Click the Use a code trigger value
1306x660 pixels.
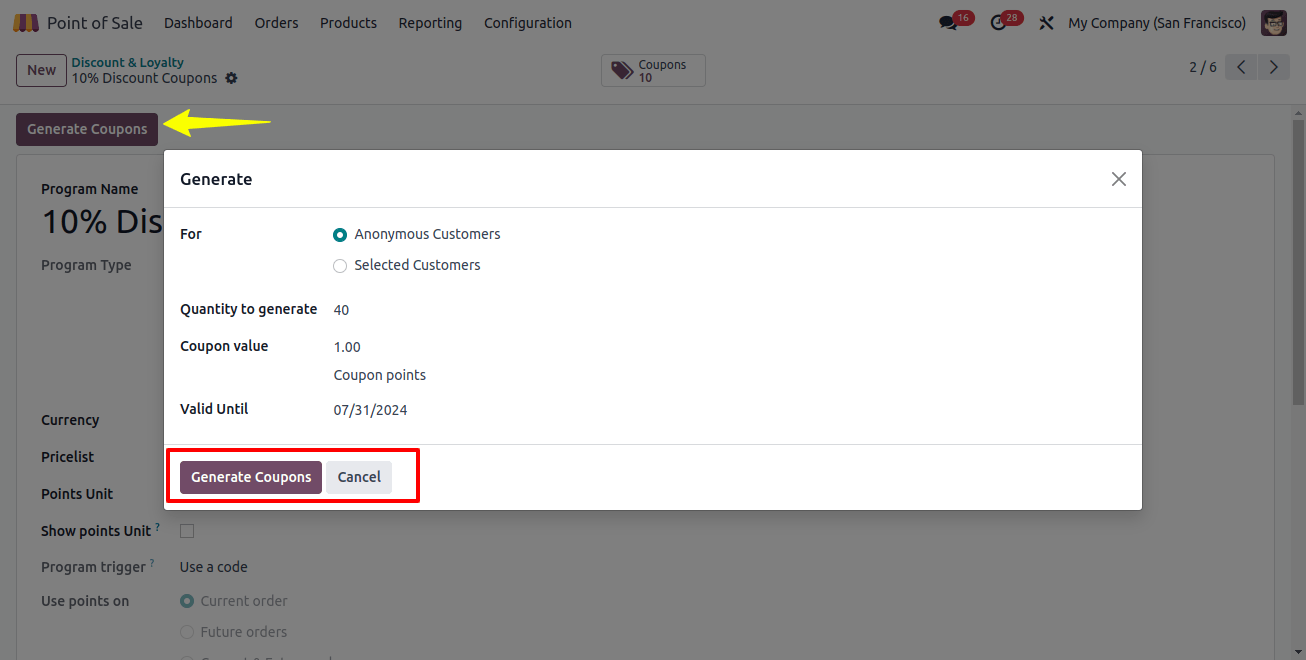tap(214, 567)
